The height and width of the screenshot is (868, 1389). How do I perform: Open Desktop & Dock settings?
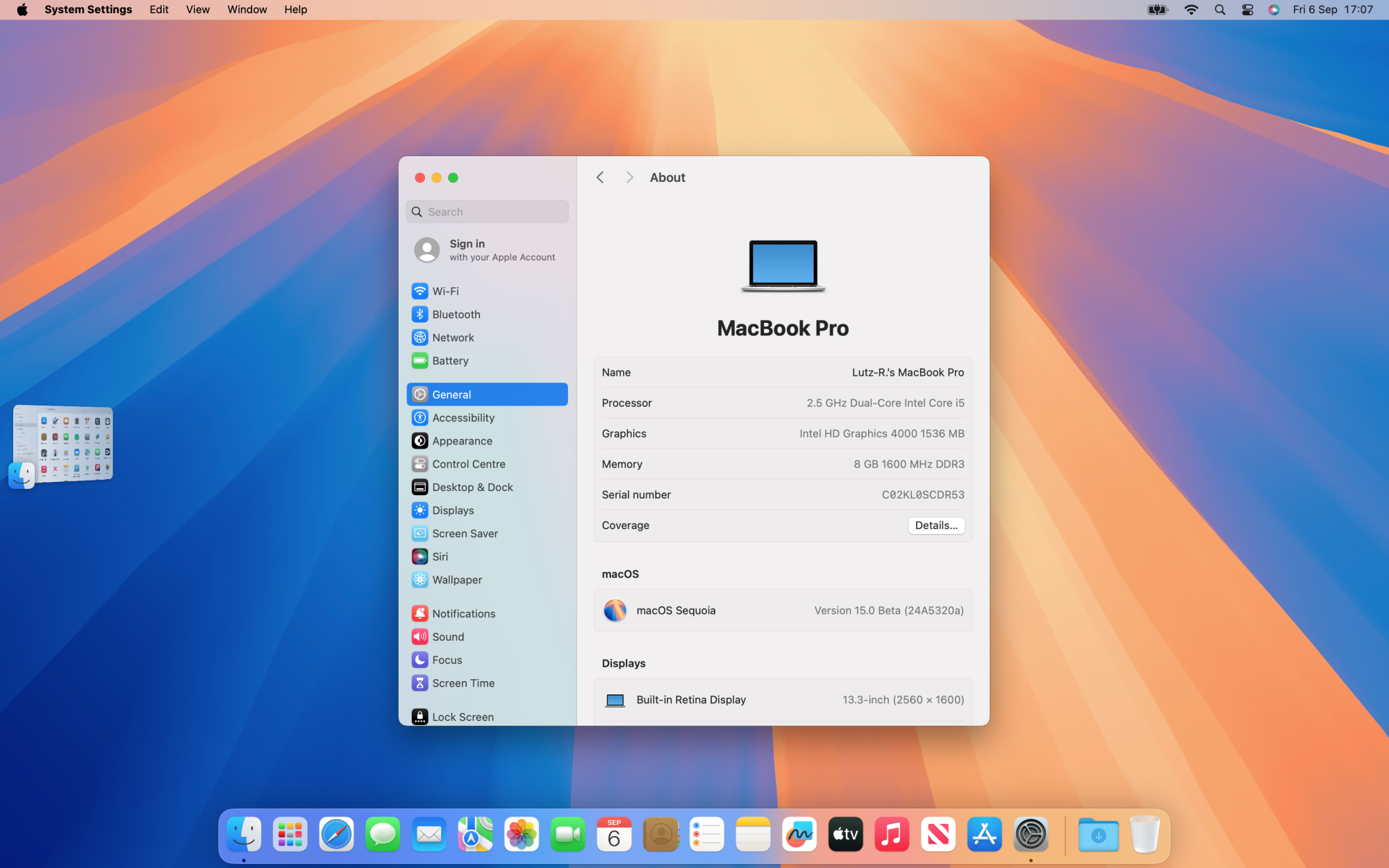tap(487, 487)
